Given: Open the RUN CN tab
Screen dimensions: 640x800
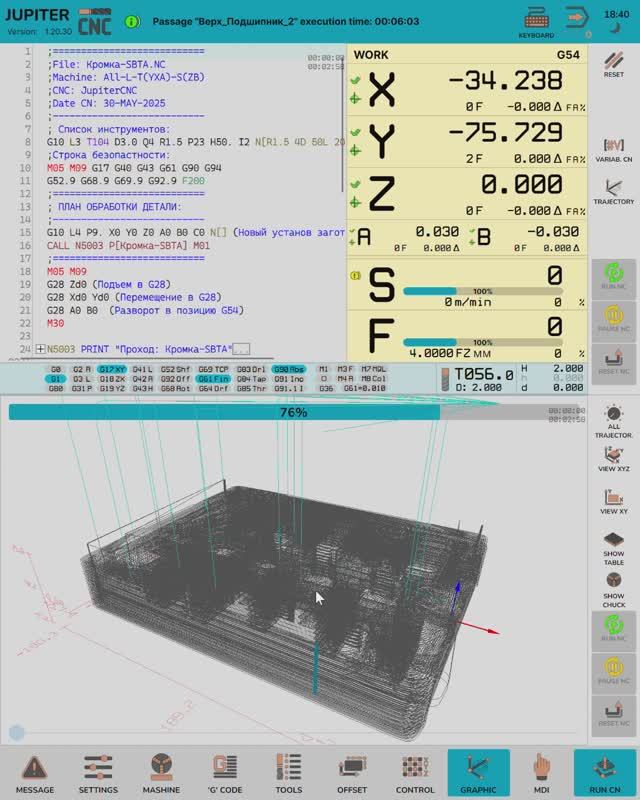Looking at the screenshot, I should 605,772.
